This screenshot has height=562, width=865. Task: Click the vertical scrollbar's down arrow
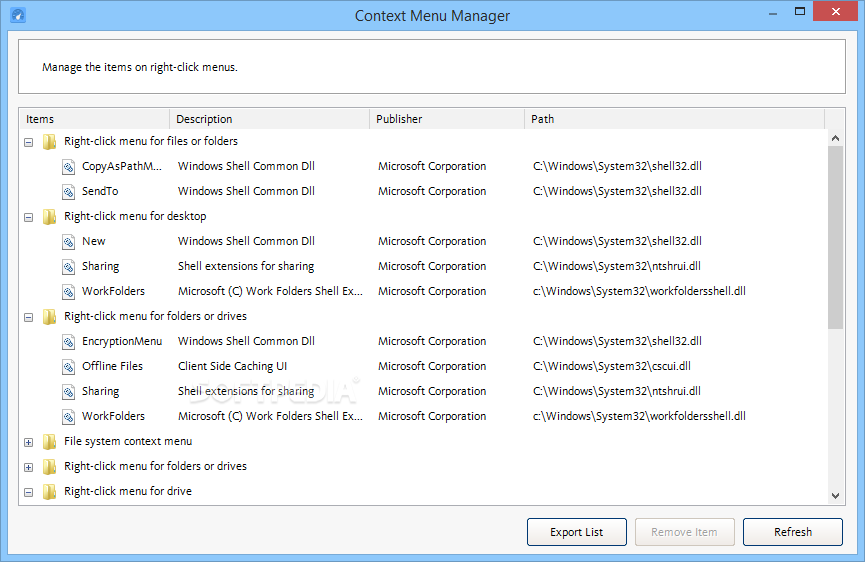(x=835, y=496)
